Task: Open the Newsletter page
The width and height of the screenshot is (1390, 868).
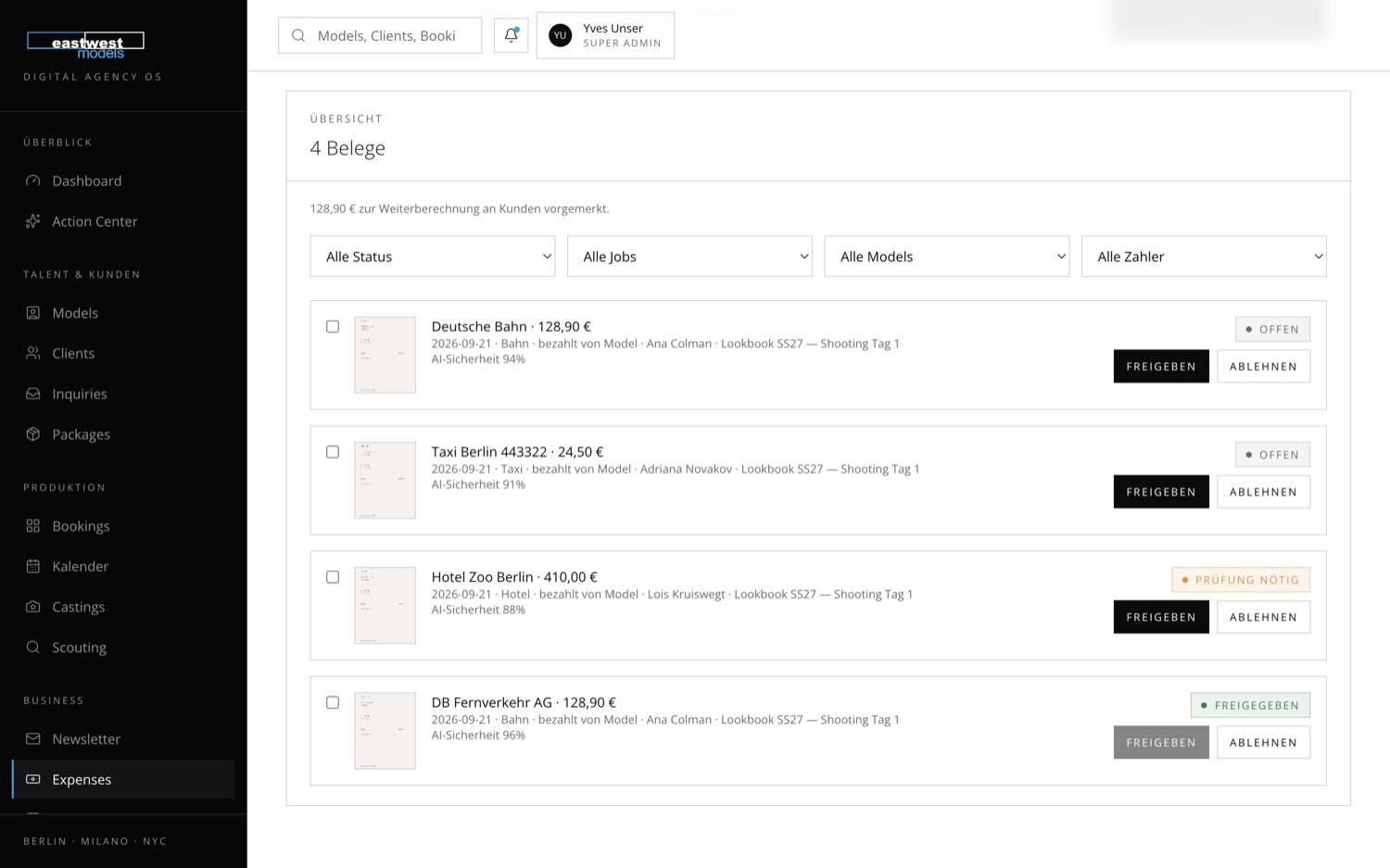Action: tap(123, 738)
